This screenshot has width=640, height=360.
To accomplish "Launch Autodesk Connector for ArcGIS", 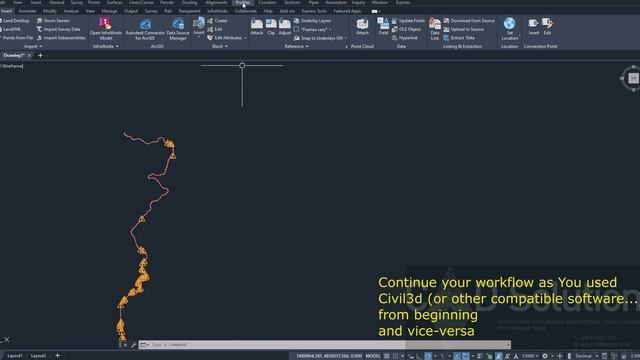I will click(x=145, y=29).
